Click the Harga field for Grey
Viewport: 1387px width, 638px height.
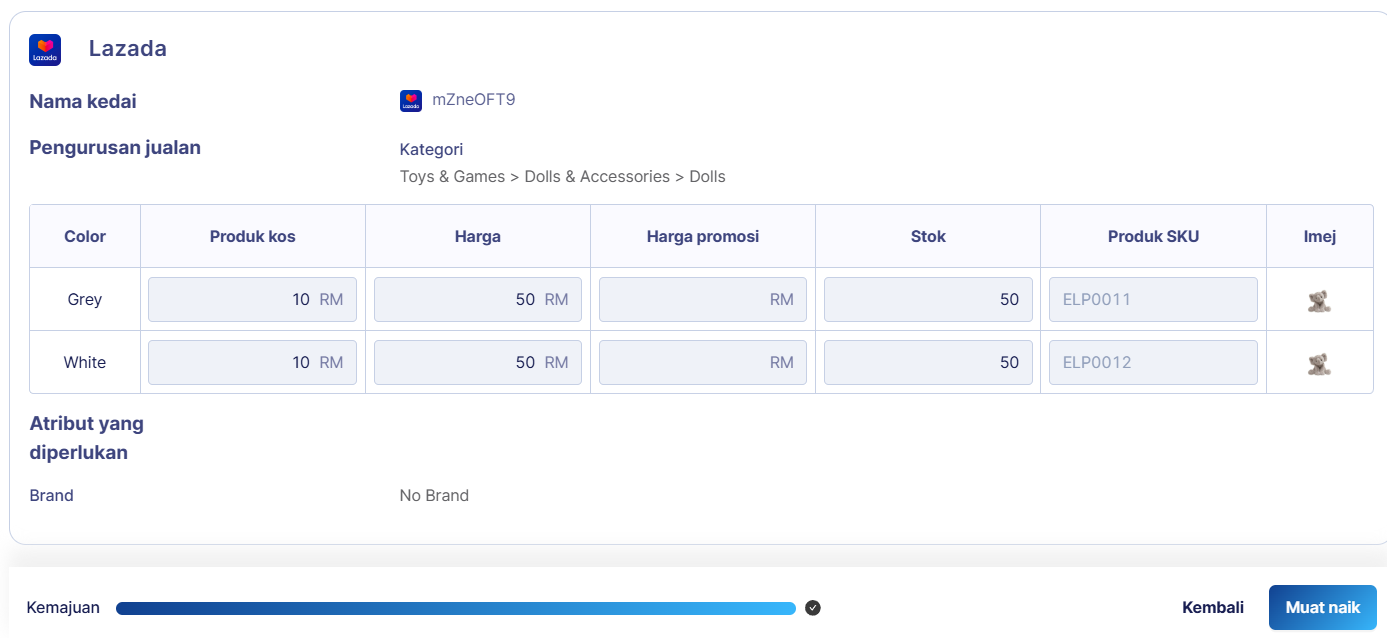(477, 300)
